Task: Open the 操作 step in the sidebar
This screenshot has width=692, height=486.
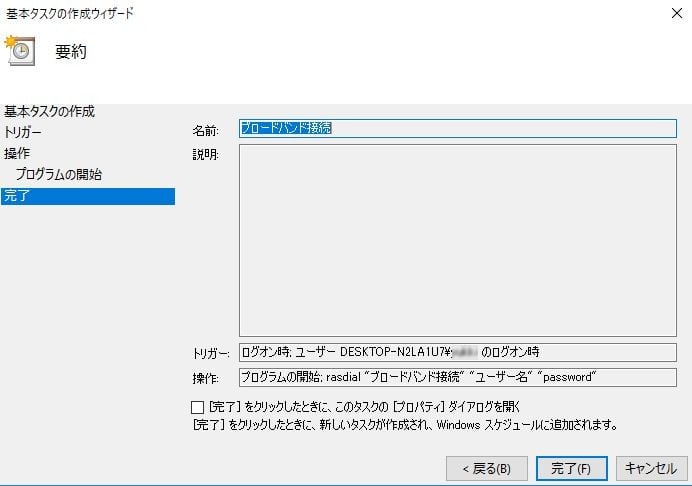Action: (x=17, y=153)
